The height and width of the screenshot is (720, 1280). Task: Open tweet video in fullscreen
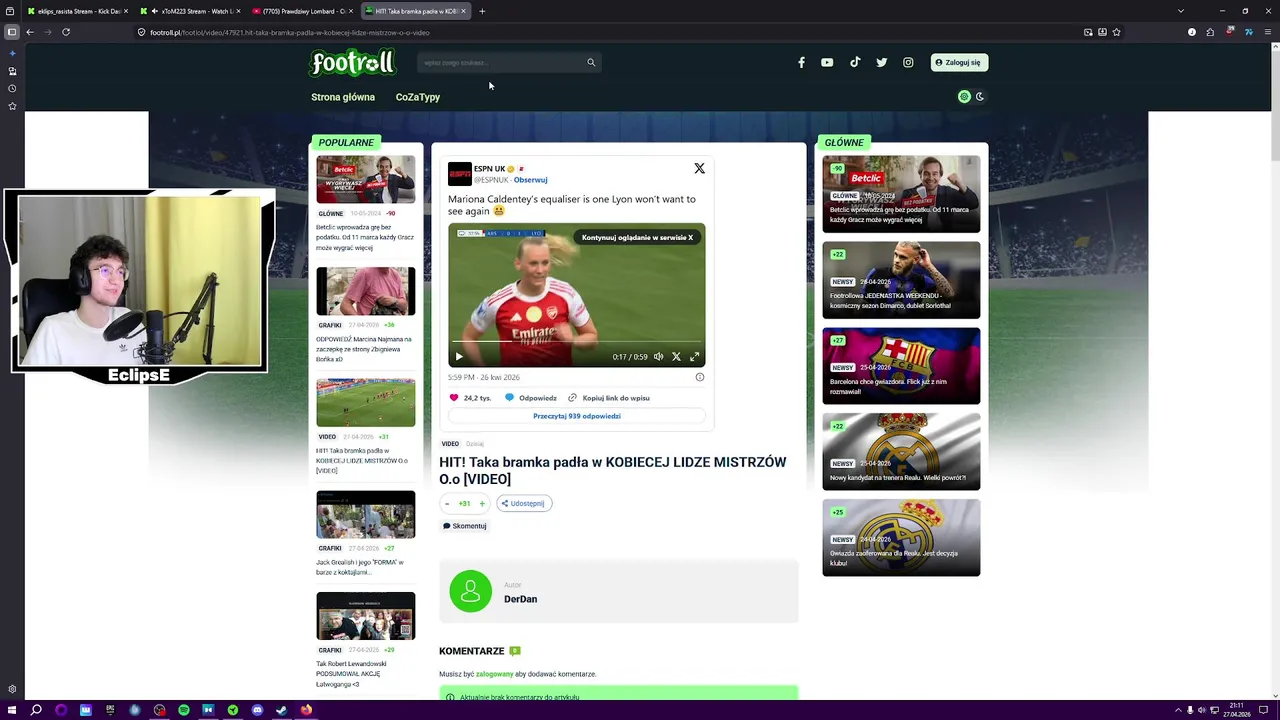pyautogui.click(x=694, y=357)
